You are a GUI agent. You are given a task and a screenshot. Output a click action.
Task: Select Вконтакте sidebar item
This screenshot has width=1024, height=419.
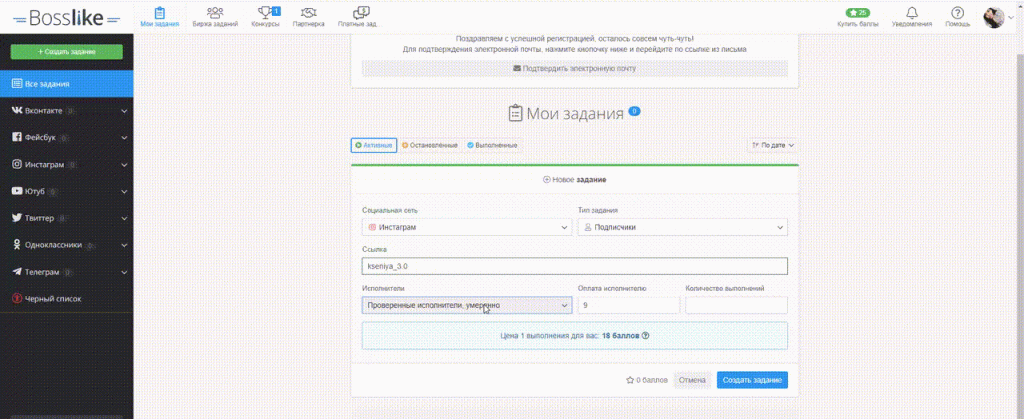tap(67, 111)
